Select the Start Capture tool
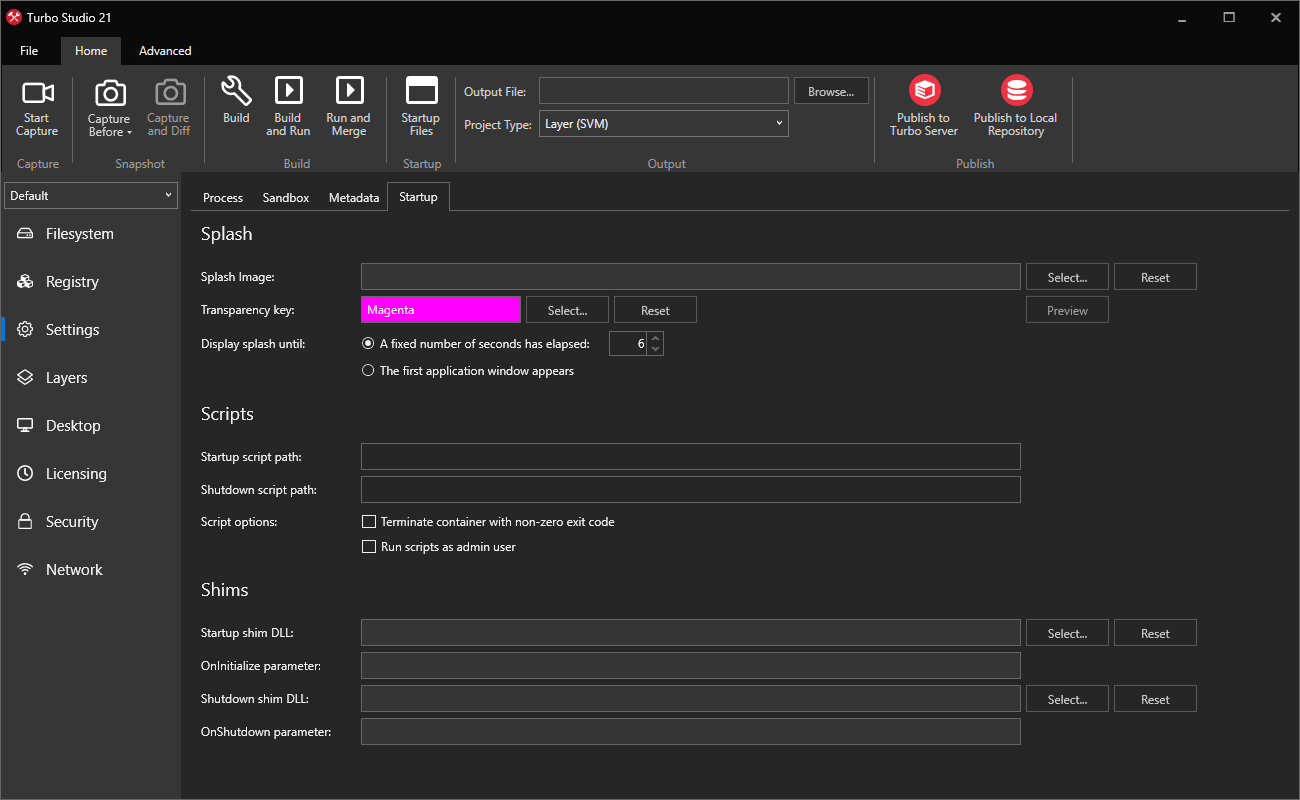 (x=37, y=107)
